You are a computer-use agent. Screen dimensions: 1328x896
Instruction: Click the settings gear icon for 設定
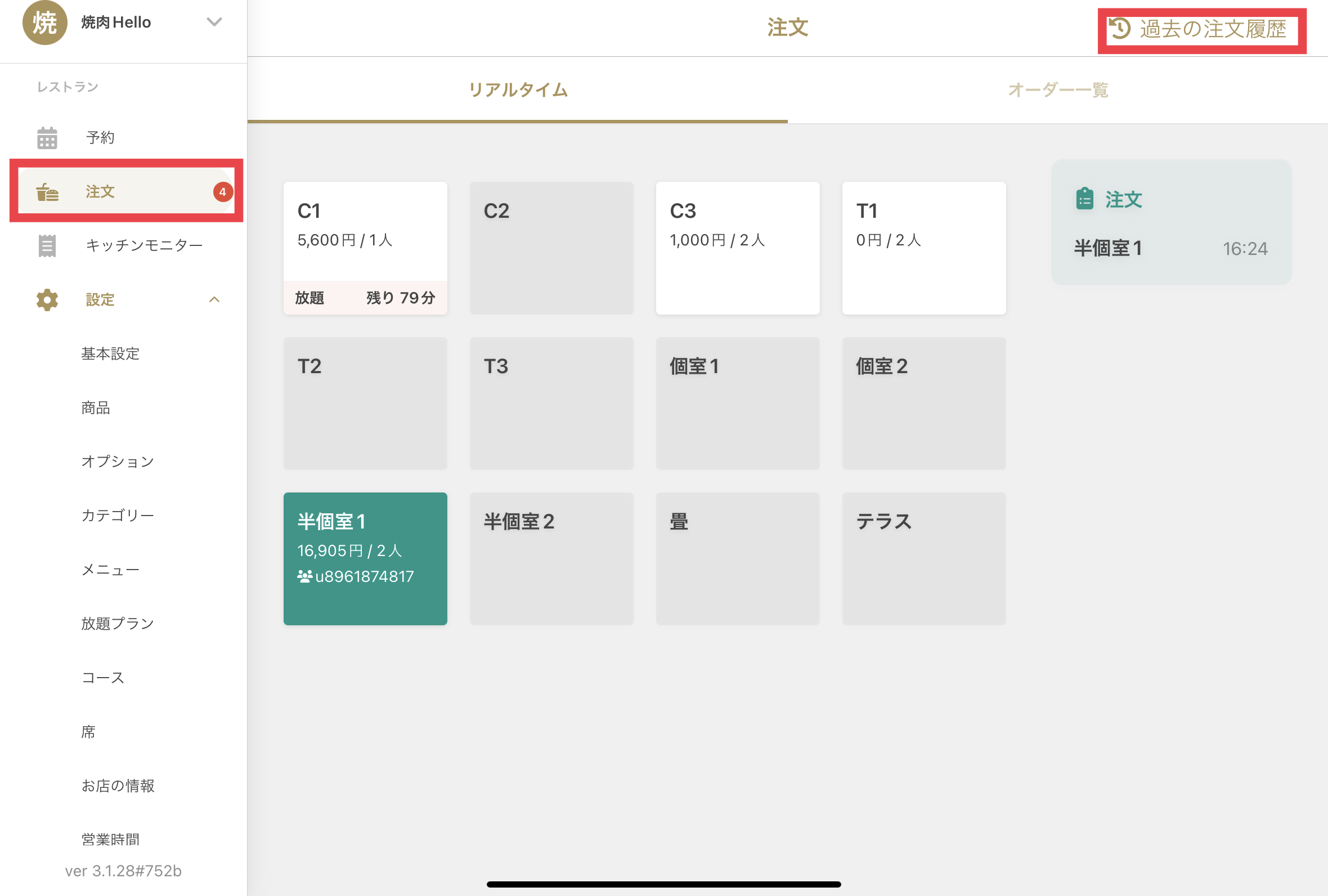coord(46,299)
